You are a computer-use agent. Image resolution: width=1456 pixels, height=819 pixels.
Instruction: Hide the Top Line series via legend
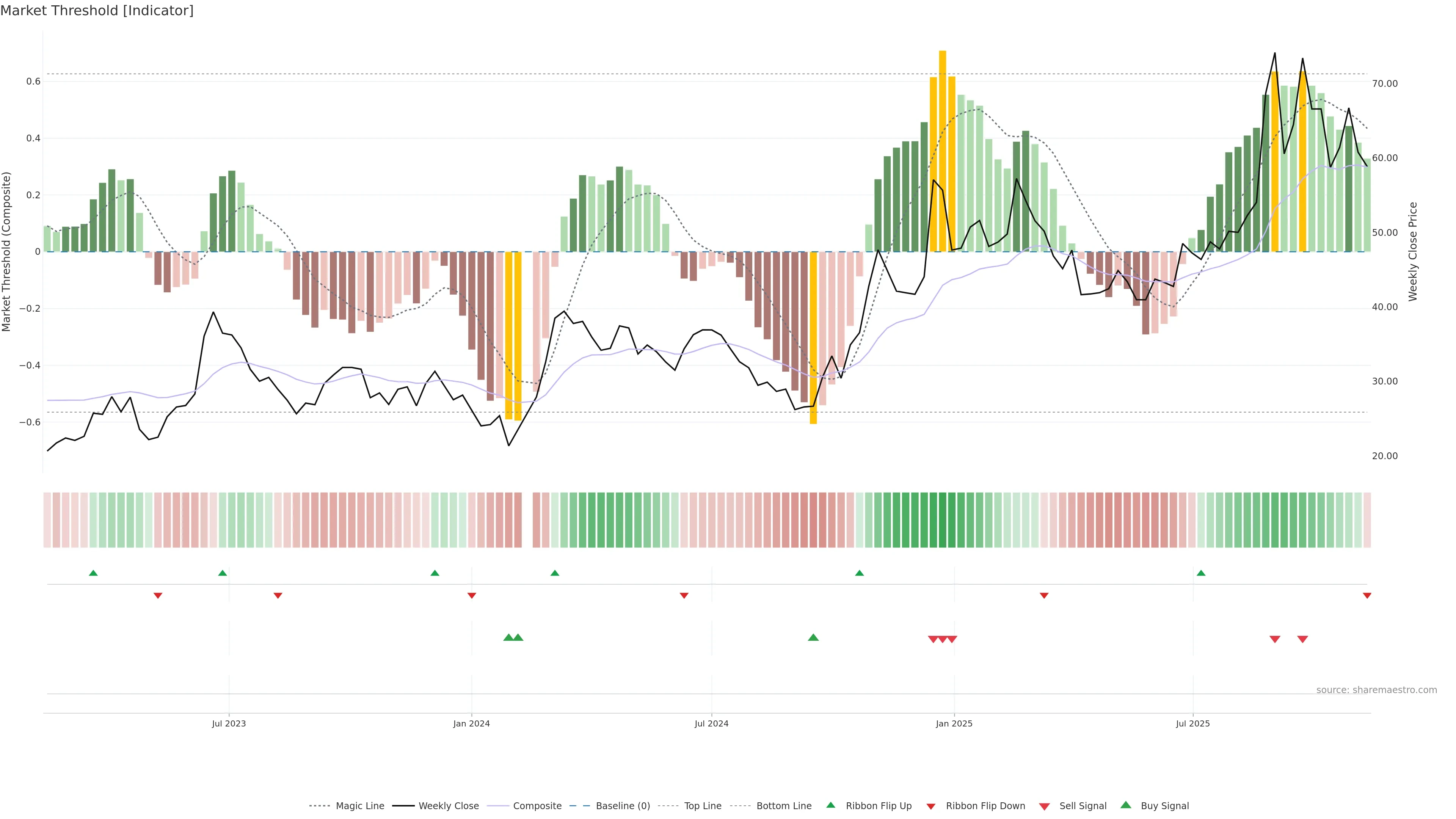coord(703,806)
